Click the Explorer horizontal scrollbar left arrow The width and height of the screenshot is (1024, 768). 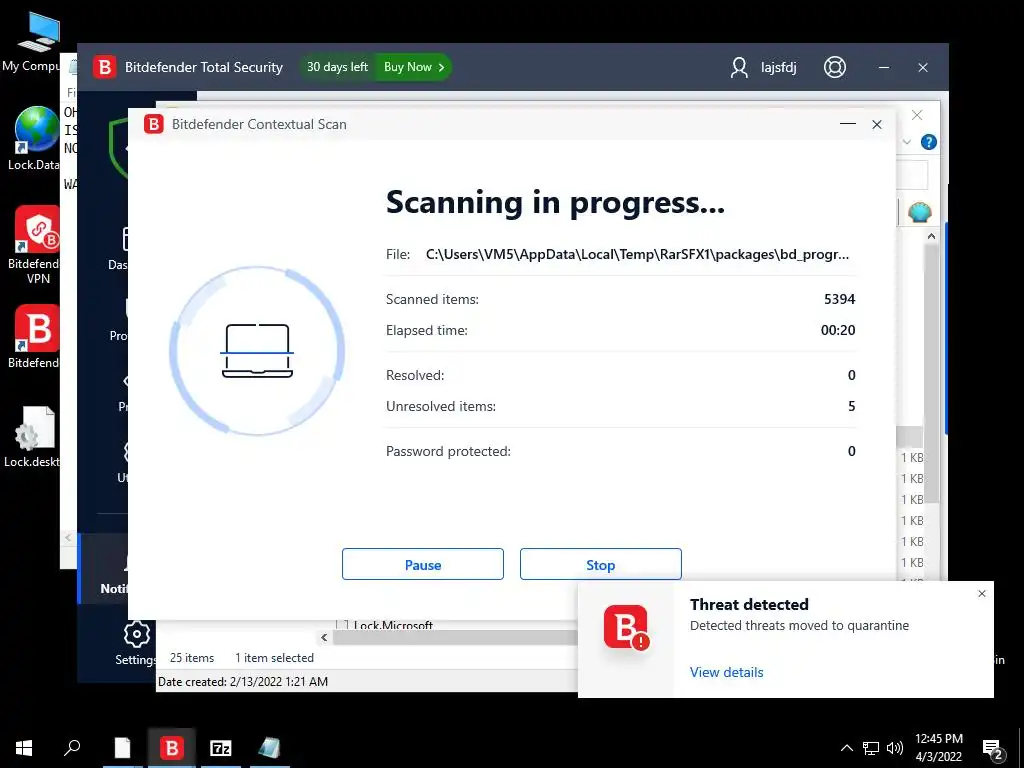[x=324, y=637]
